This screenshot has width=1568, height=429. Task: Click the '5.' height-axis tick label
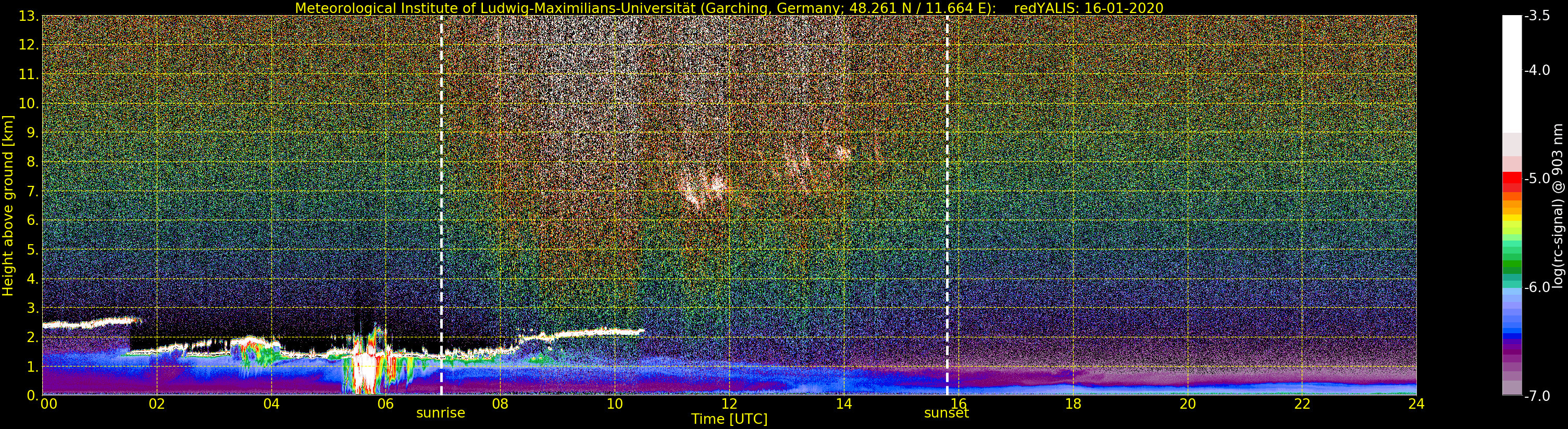pyautogui.click(x=33, y=249)
